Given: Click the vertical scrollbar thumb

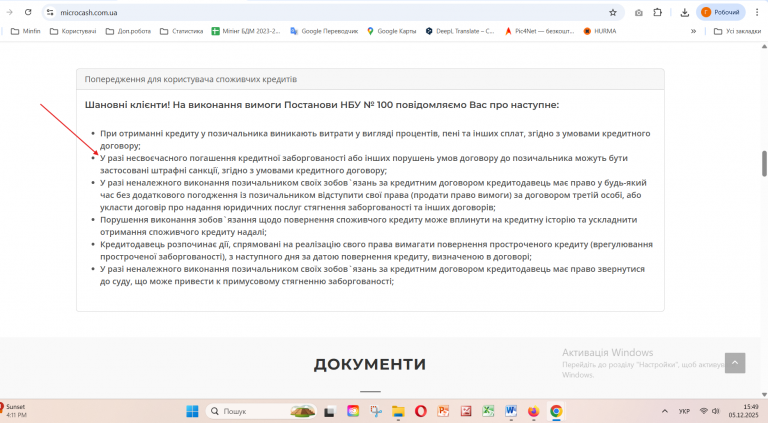Looking at the screenshot, I should (764, 164).
